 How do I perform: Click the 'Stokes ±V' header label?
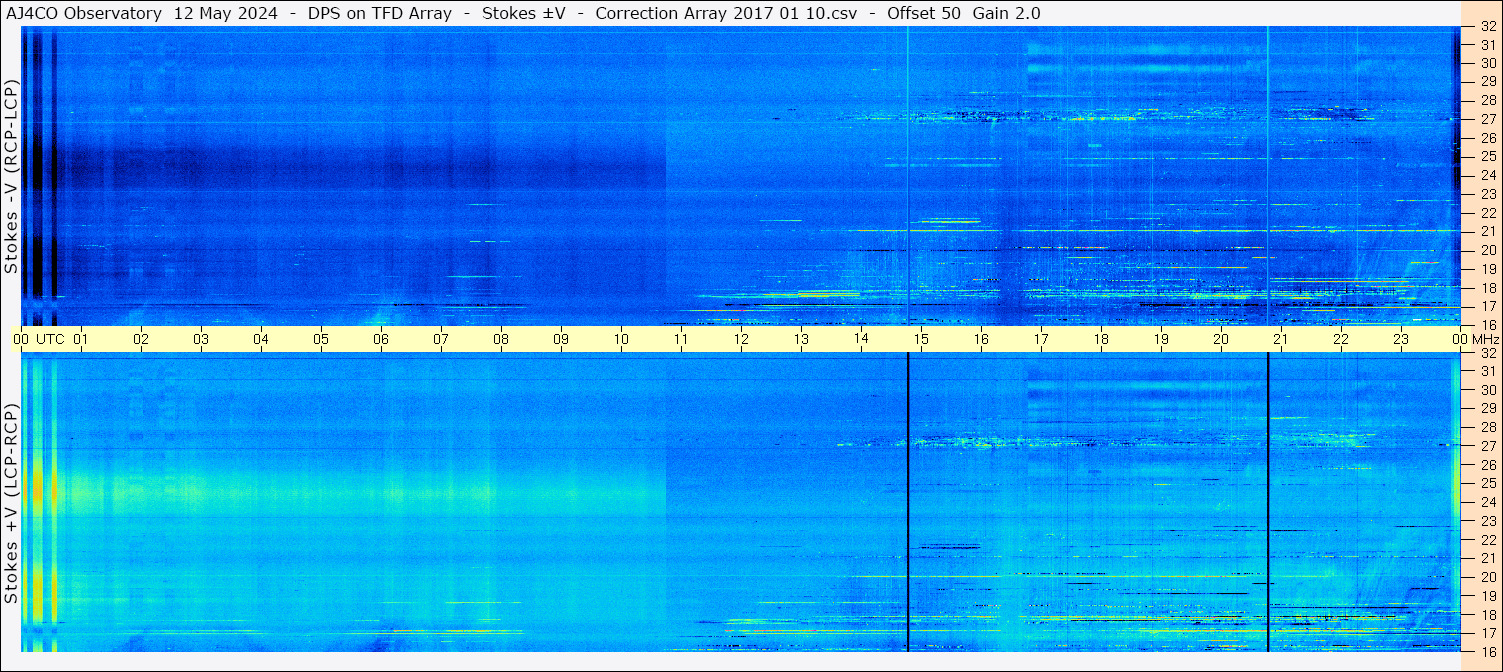[x=524, y=14]
